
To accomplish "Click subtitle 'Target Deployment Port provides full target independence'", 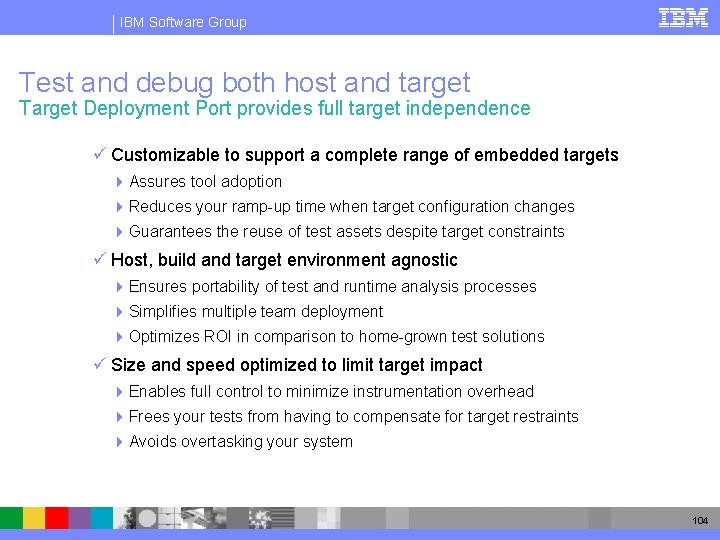I will click(275, 108).
